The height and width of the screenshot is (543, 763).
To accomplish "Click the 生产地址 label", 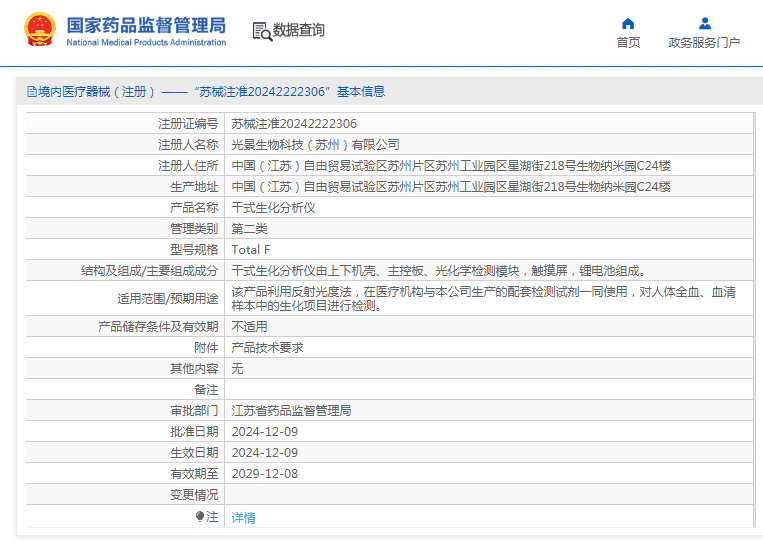I will click(x=194, y=186).
